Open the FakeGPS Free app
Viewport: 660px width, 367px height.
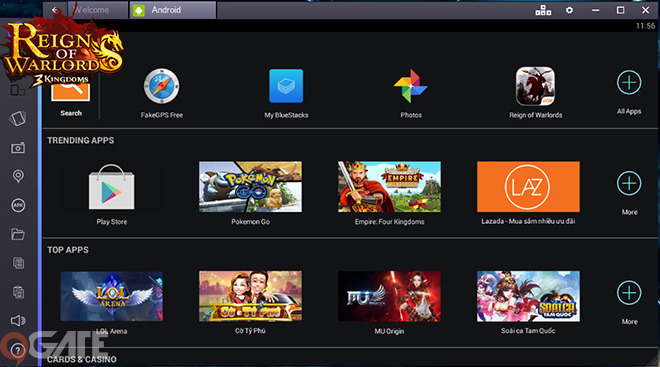pos(162,86)
